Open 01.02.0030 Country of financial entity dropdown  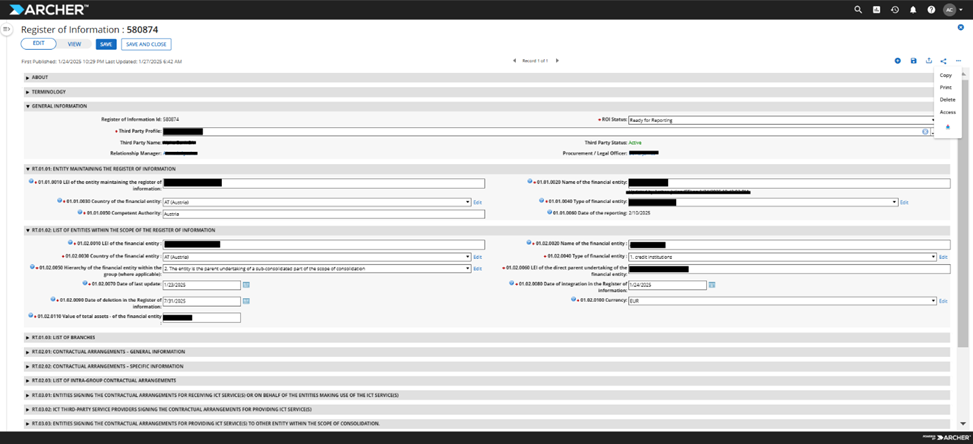(316, 257)
